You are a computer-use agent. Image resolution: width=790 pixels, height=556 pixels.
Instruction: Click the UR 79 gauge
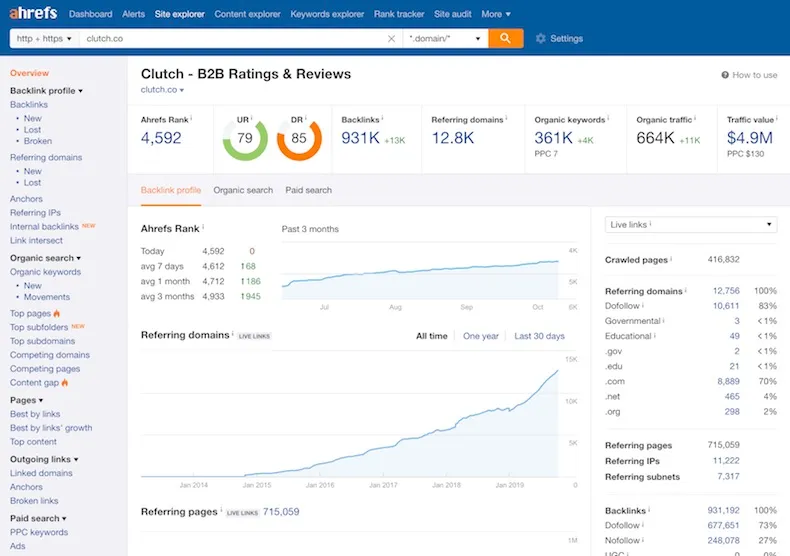(245, 138)
